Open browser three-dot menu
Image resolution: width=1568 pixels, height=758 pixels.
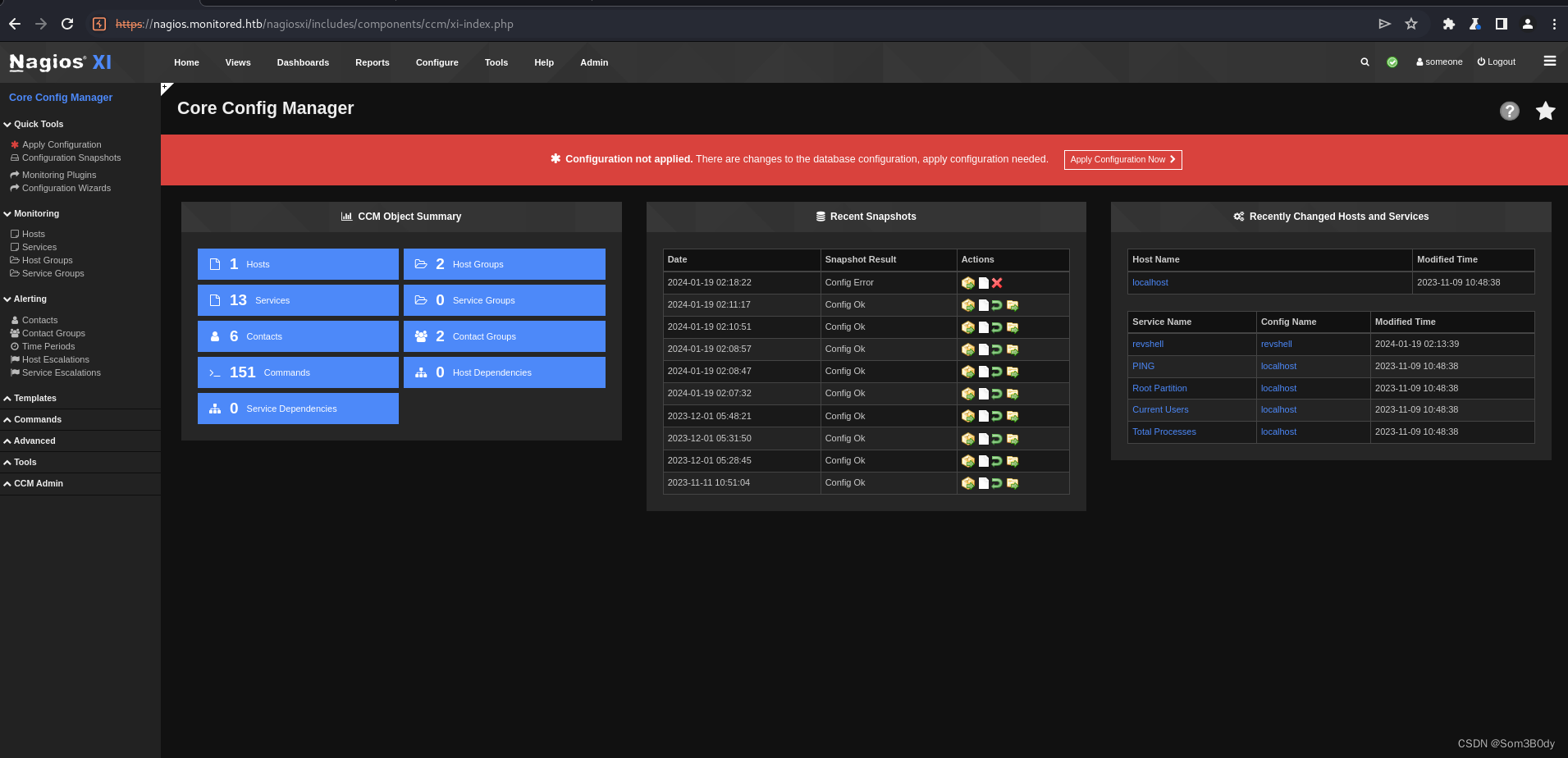(1554, 24)
